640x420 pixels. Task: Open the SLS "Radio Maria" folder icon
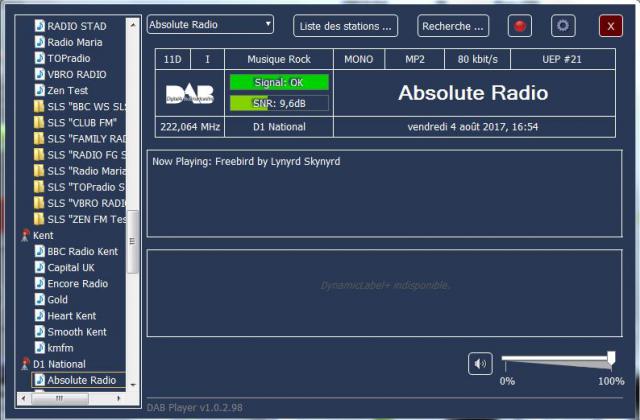click(39, 171)
